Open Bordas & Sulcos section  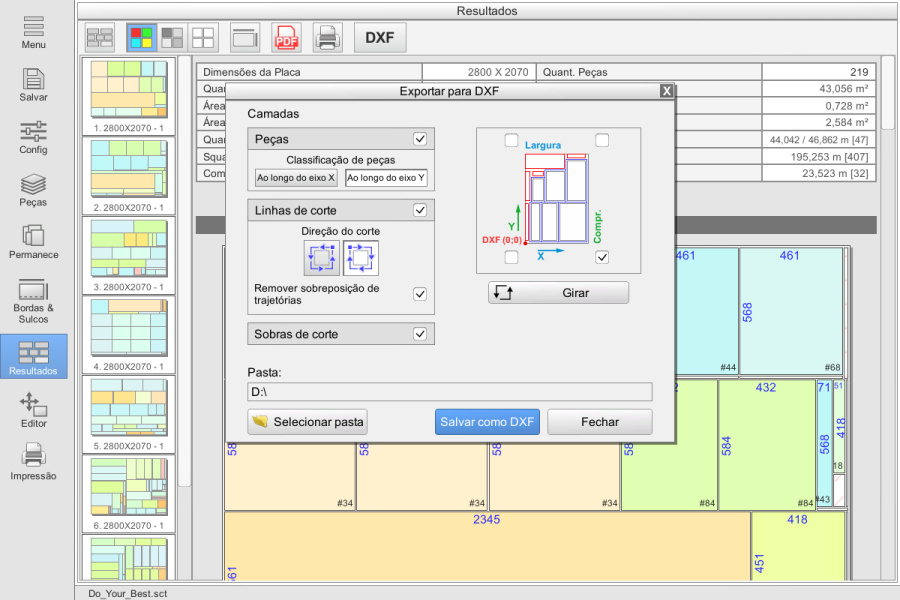pos(33,301)
